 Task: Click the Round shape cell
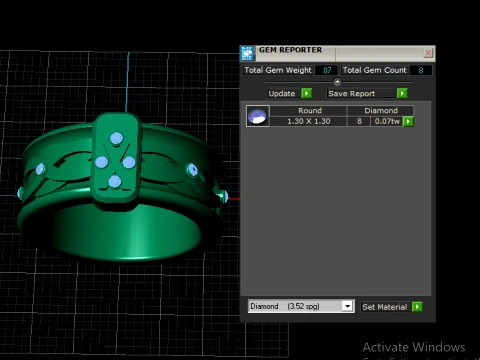(x=310, y=111)
